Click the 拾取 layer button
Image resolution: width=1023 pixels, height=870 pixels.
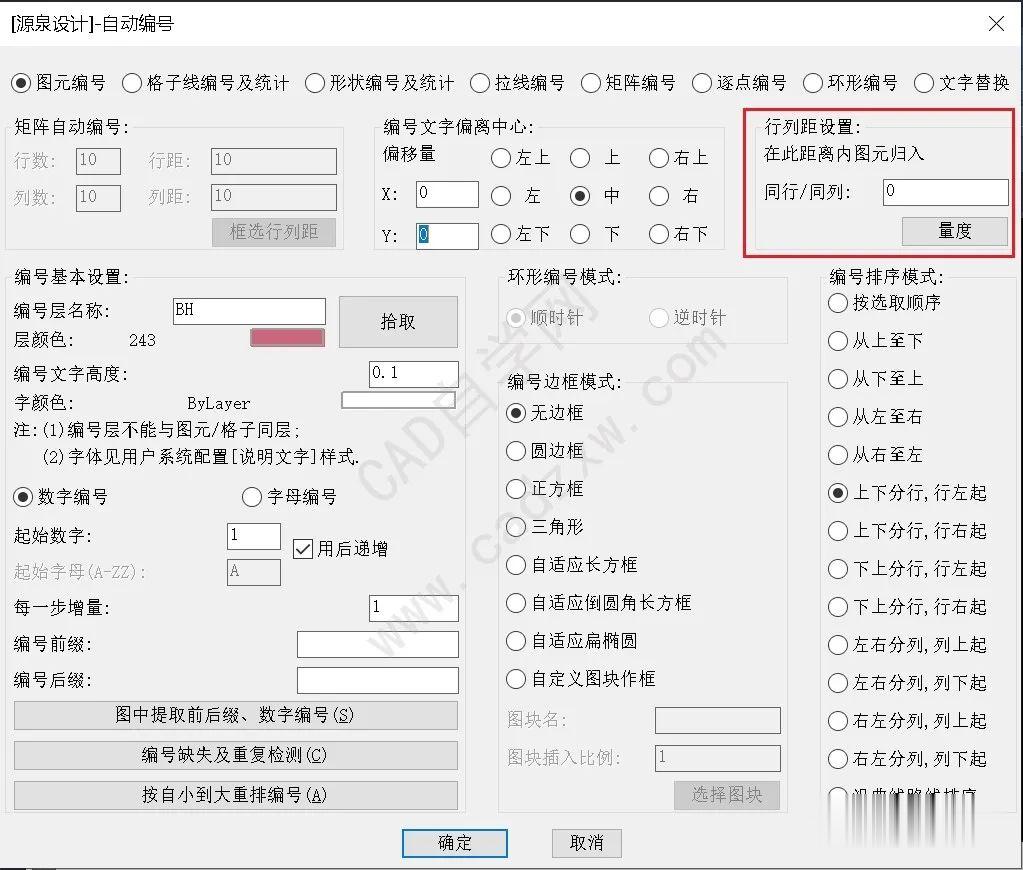point(398,322)
